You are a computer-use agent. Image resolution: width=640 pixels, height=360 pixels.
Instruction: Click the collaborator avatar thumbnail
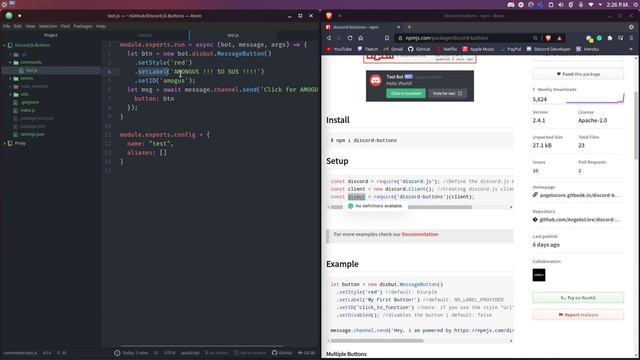[x=539, y=275]
